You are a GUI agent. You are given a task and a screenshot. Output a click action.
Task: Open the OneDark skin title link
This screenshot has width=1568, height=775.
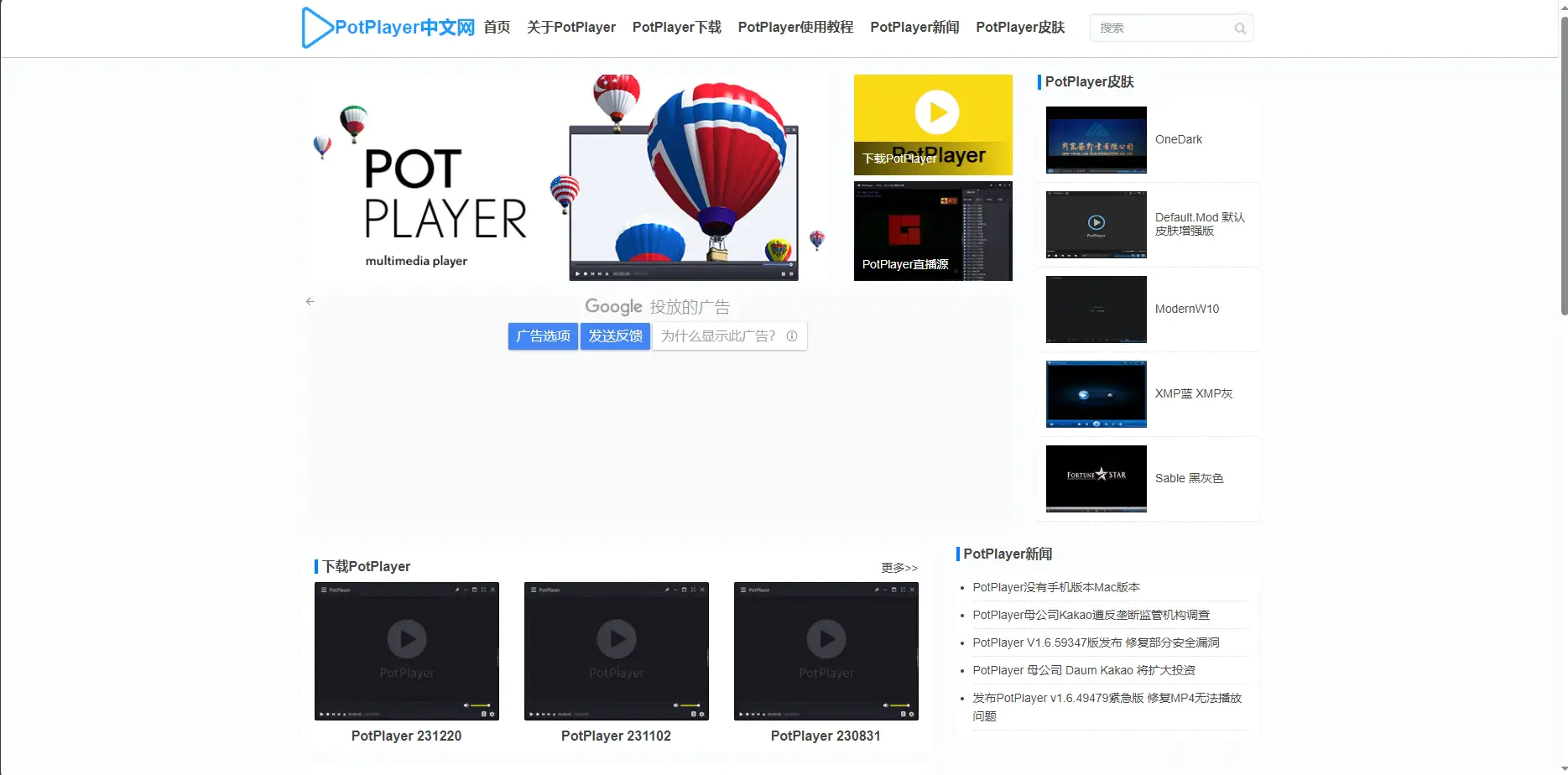pos(1179,140)
